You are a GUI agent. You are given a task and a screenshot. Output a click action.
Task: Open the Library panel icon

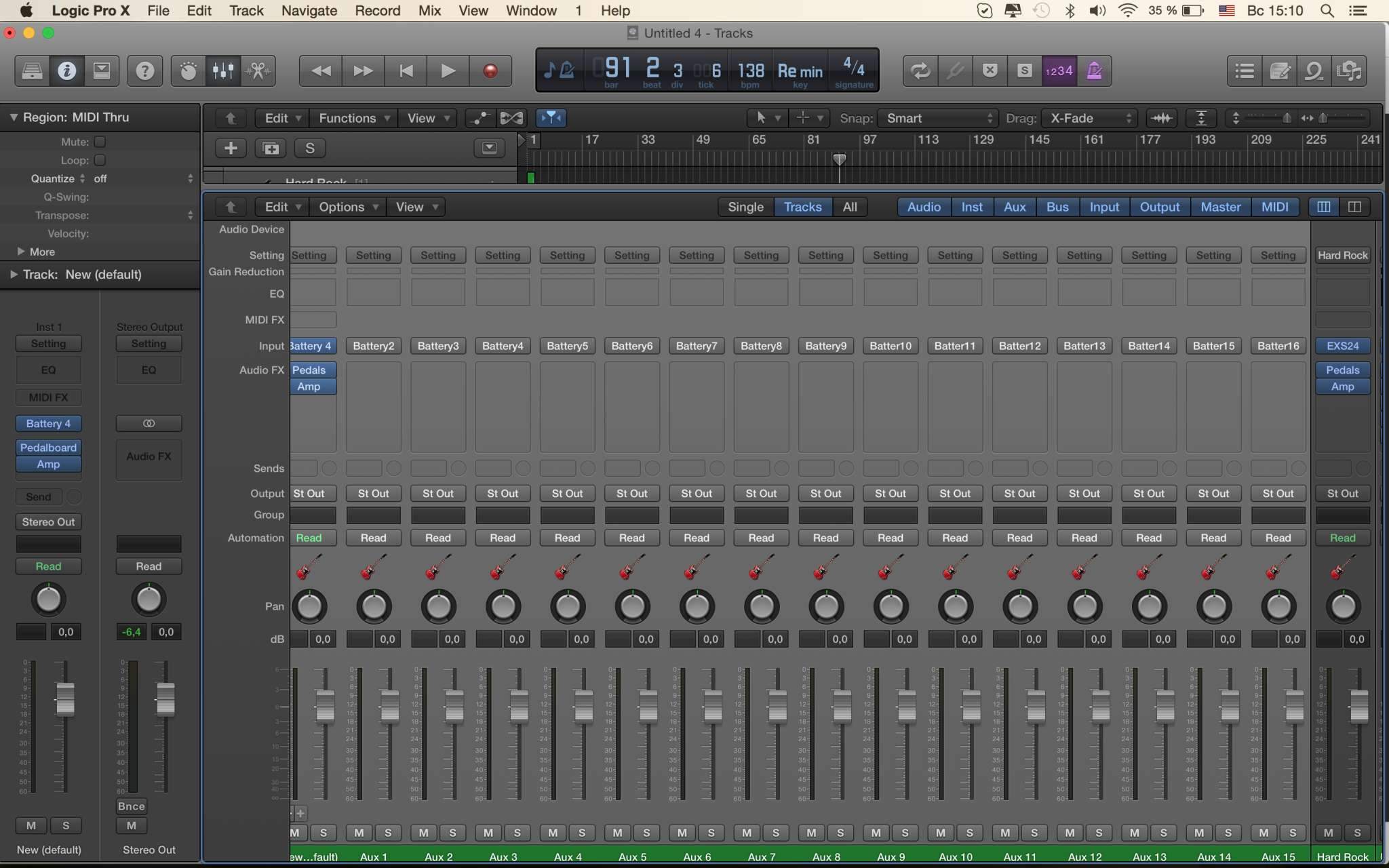click(32, 71)
